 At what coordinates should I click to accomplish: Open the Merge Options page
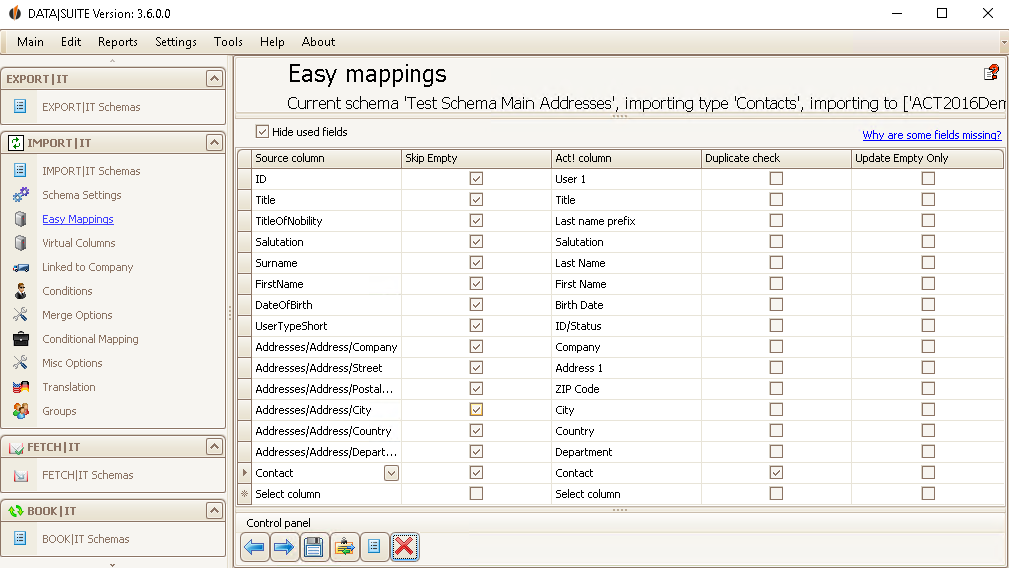click(77, 315)
